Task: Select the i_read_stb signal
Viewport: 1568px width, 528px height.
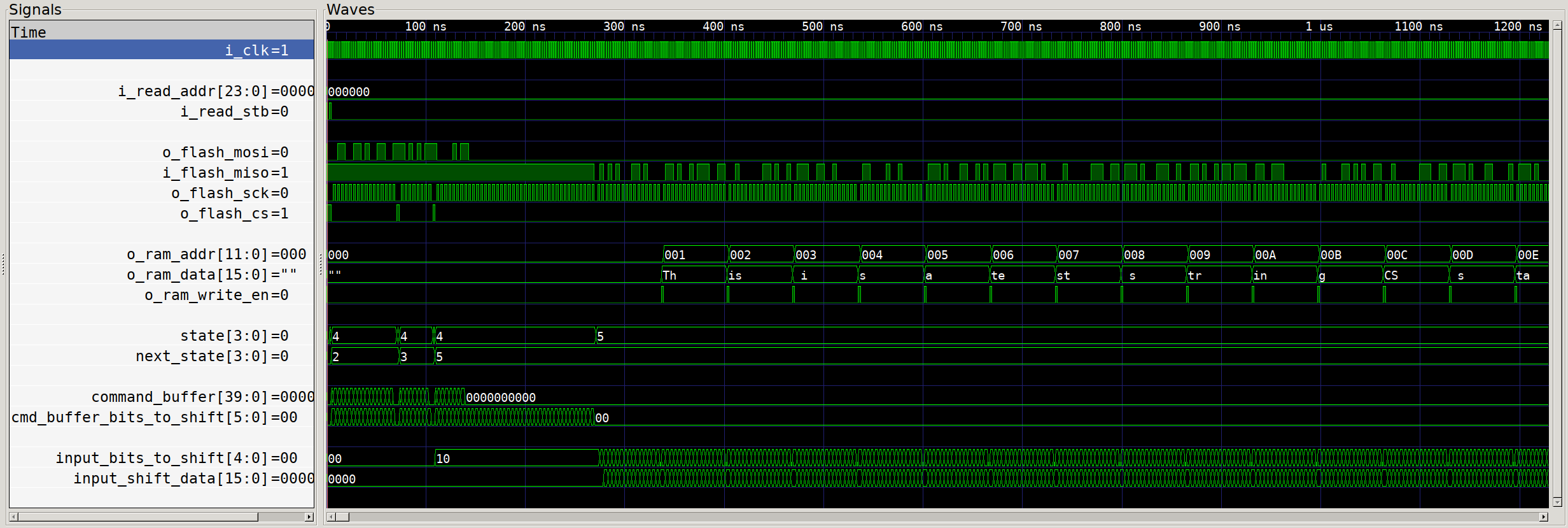Action: pos(162,111)
